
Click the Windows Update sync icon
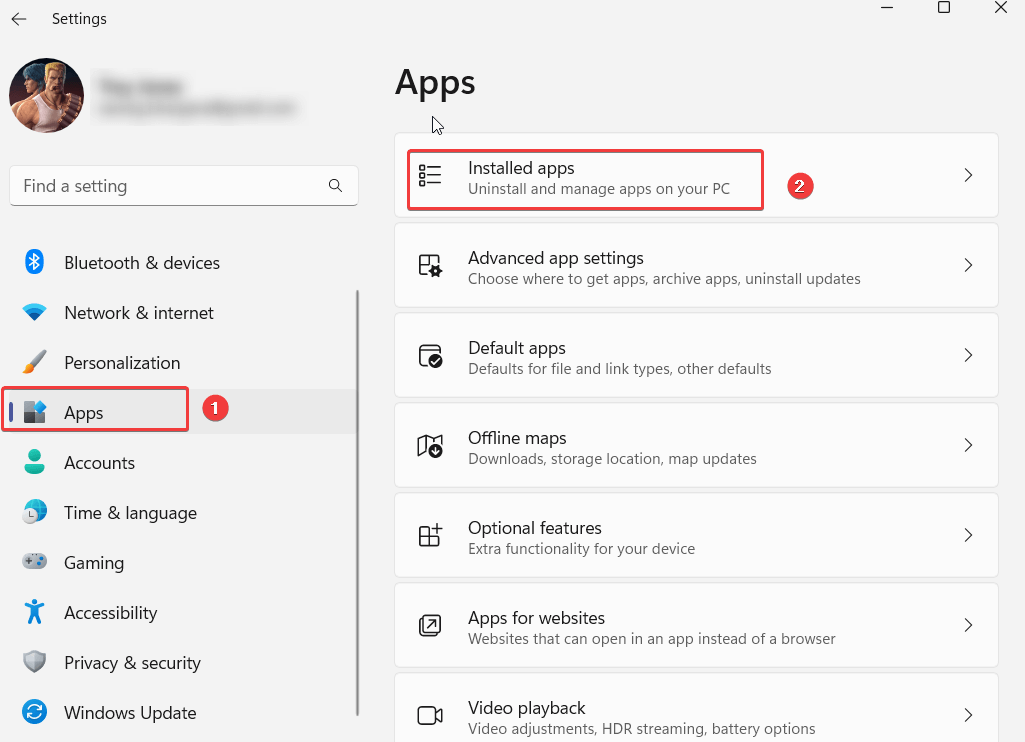(34, 712)
